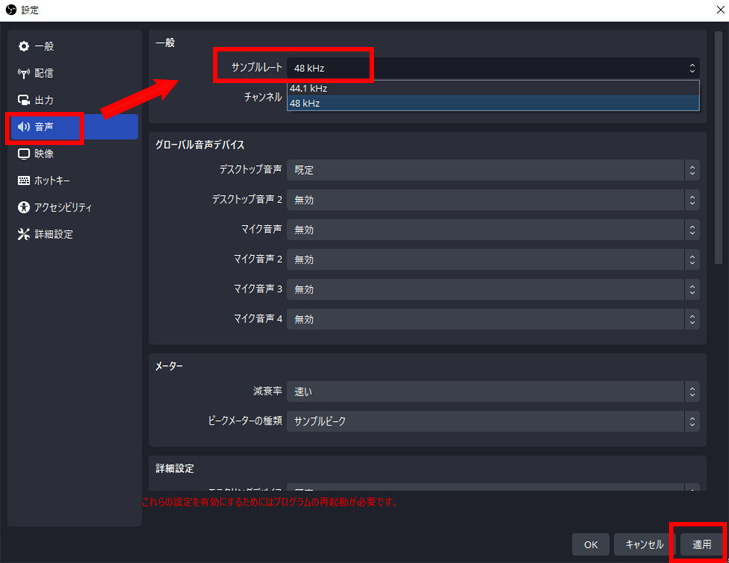The image size is (729, 563).
Task: Open the デスクトップ音声 2 dropdown
Action: pyautogui.click(x=493, y=200)
